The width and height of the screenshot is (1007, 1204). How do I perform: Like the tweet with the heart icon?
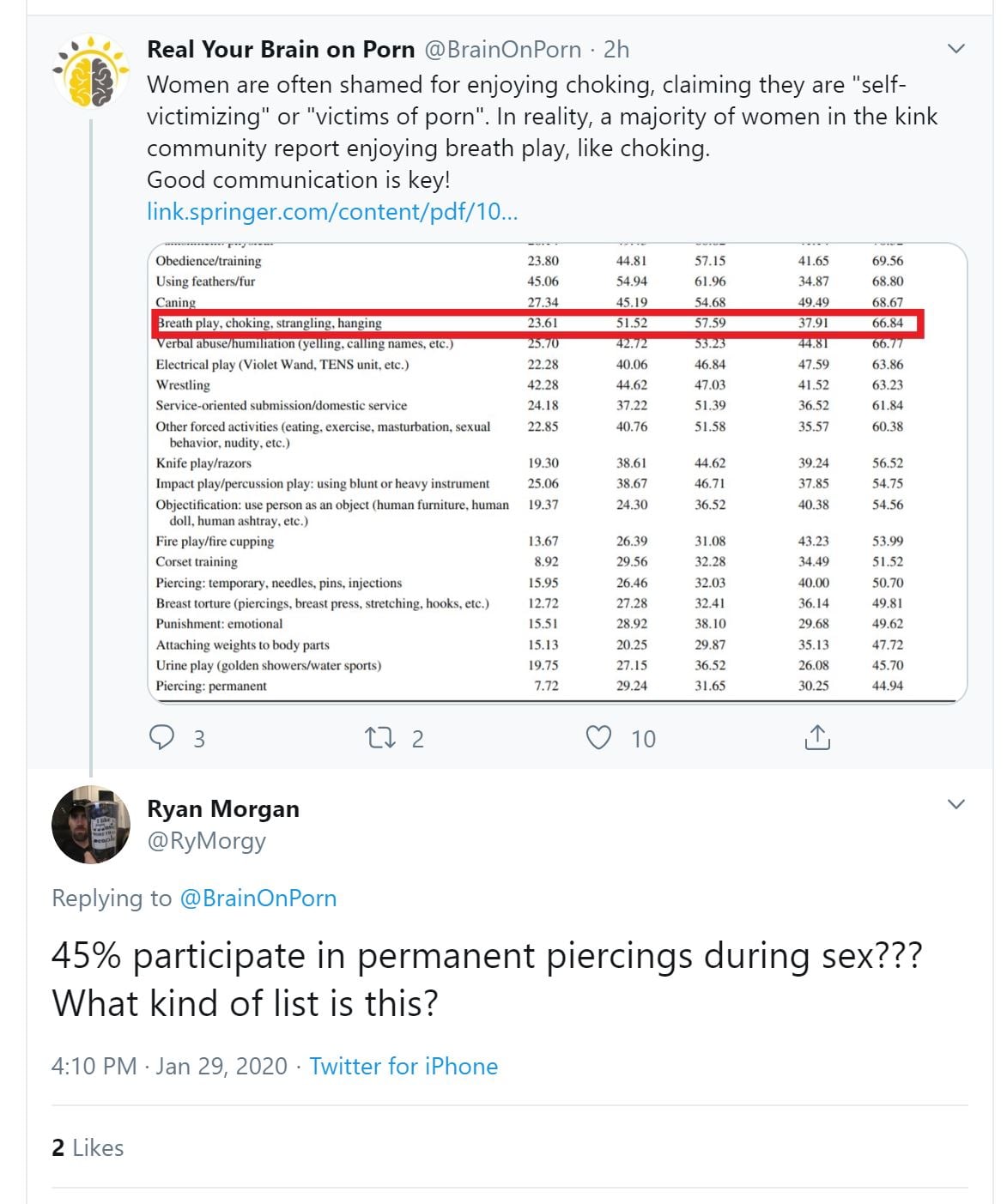(x=598, y=738)
